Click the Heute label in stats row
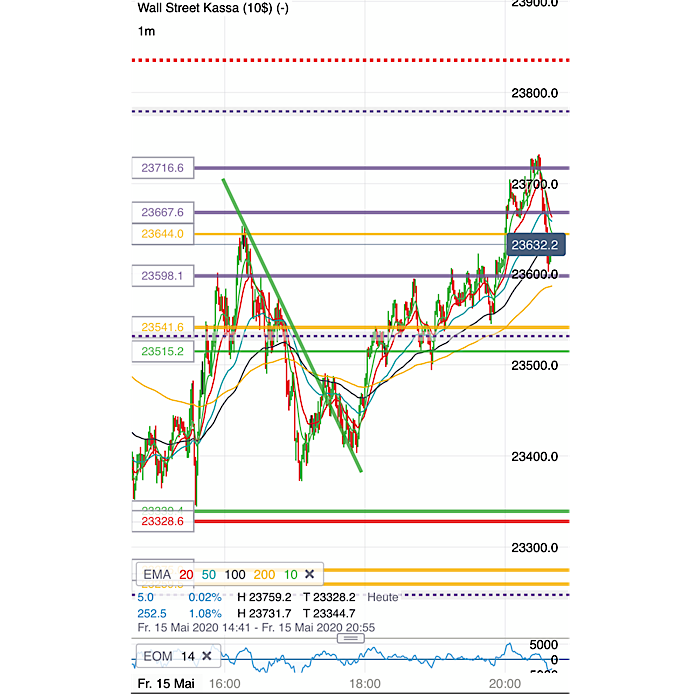Screen dimensions: 700x700 (x=383, y=597)
